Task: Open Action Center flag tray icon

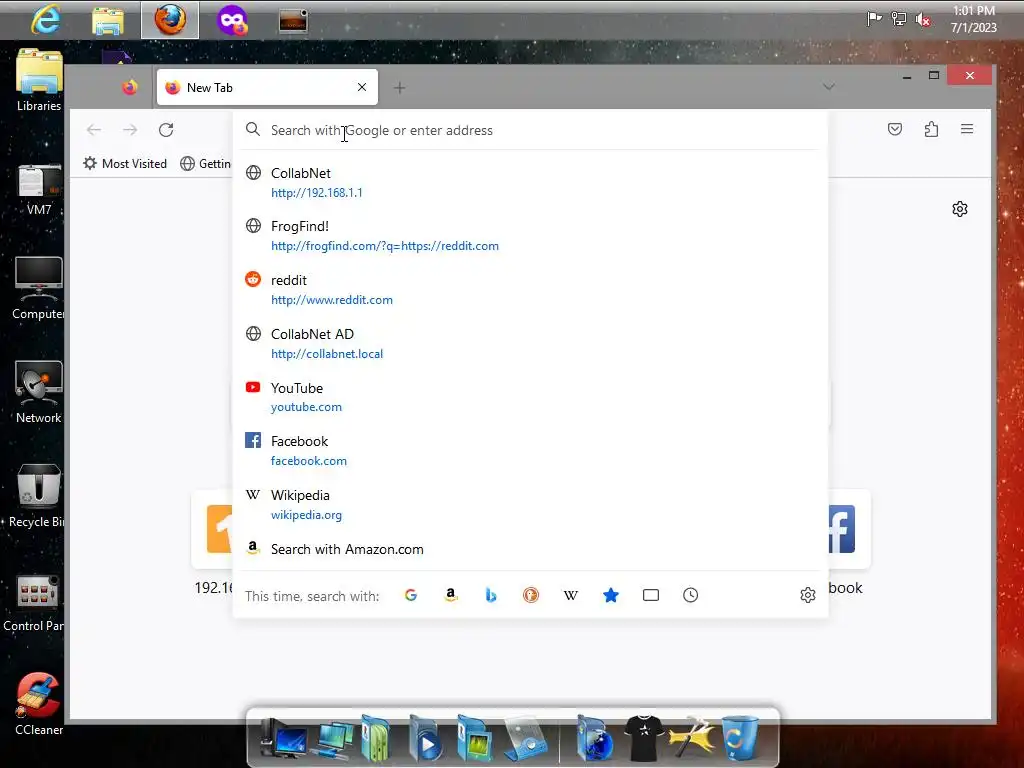Action: click(x=874, y=19)
